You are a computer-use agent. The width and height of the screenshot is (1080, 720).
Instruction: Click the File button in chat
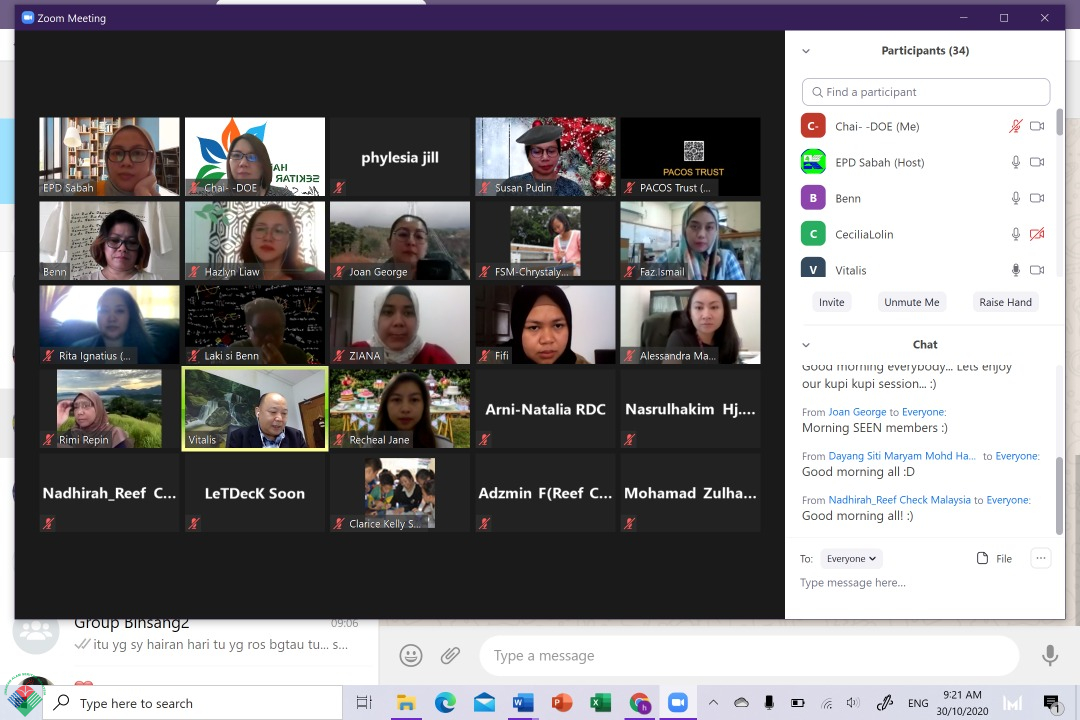click(995, 558)
